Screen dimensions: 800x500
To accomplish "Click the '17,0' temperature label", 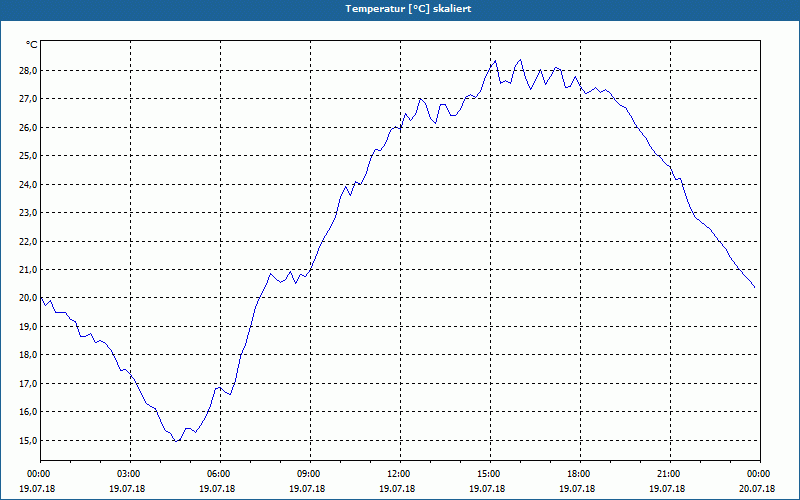I will [x=28, y=383].
